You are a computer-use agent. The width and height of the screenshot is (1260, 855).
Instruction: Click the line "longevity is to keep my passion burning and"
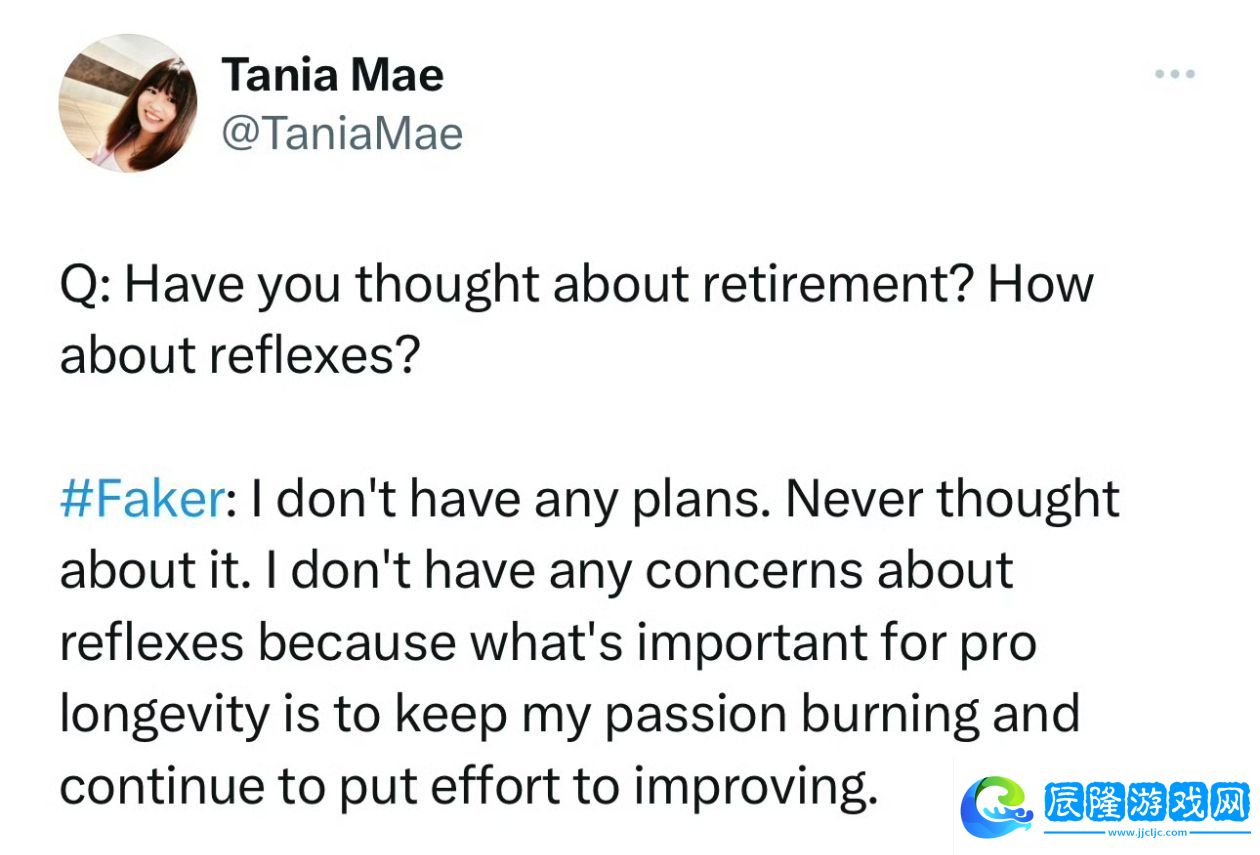[x=570, y=715]
